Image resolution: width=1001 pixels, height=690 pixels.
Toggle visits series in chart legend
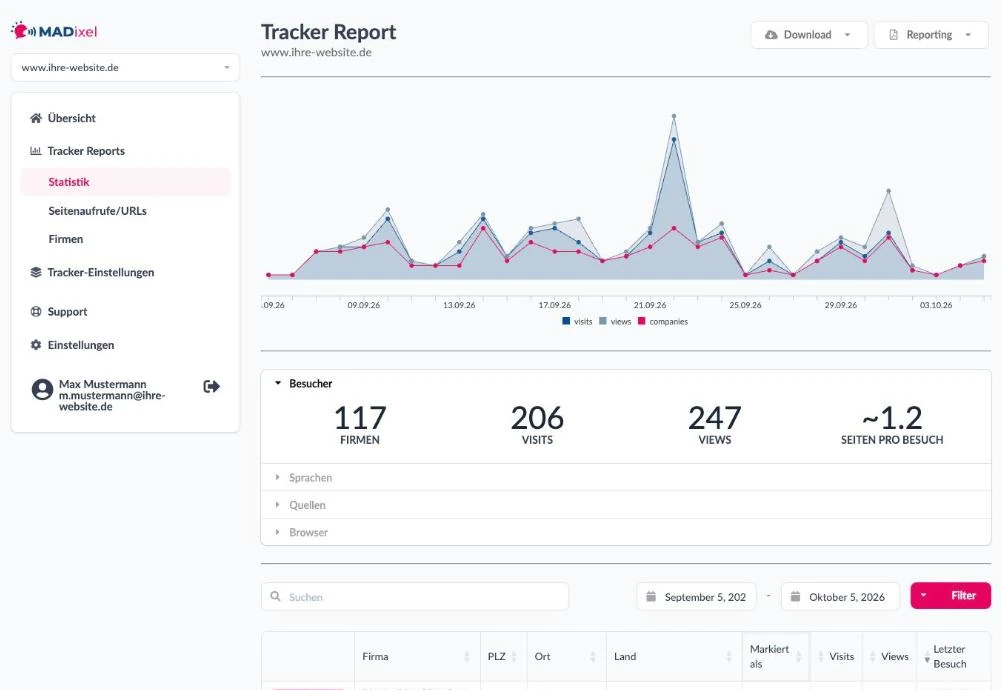pyautogui.click(x=577, y=322)
